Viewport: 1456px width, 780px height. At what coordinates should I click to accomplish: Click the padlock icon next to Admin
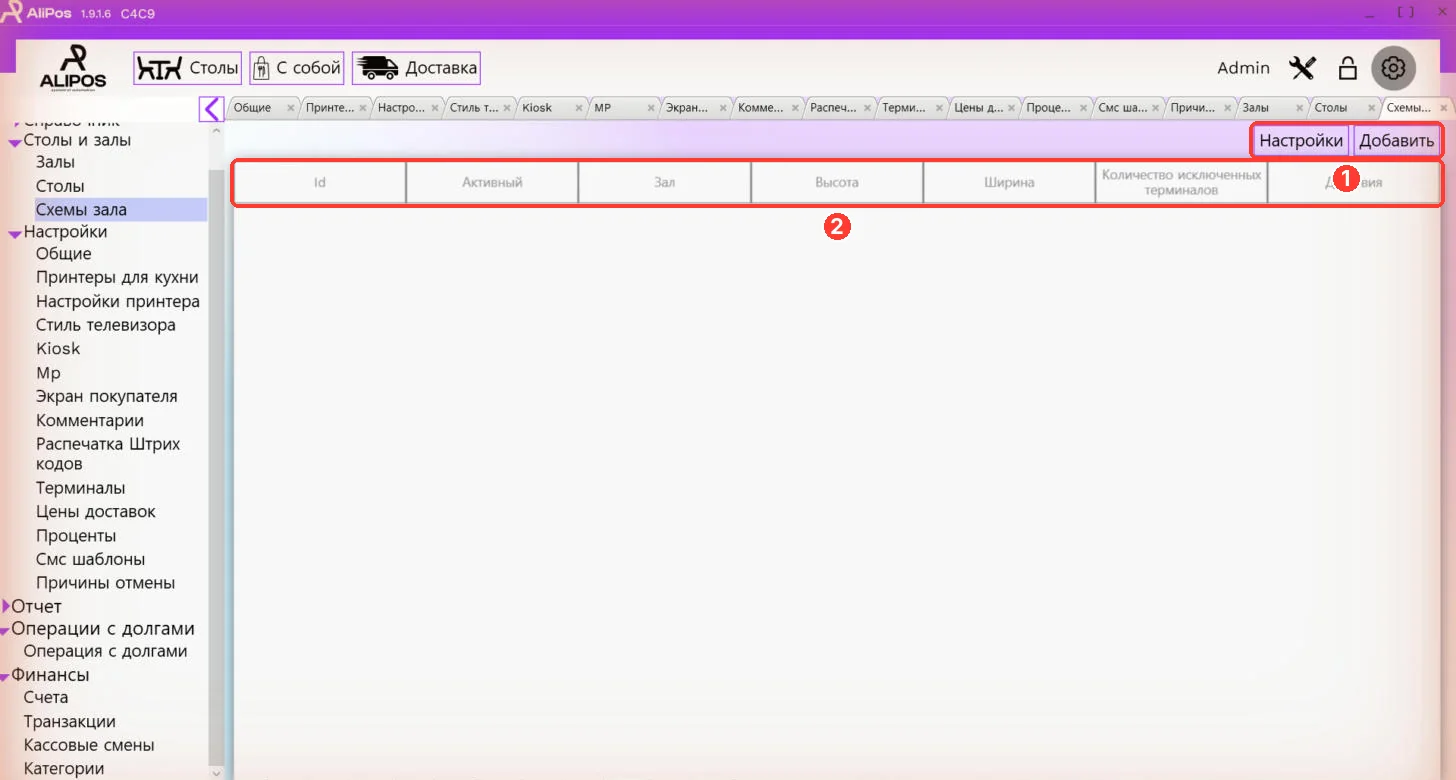point(1348,68)
